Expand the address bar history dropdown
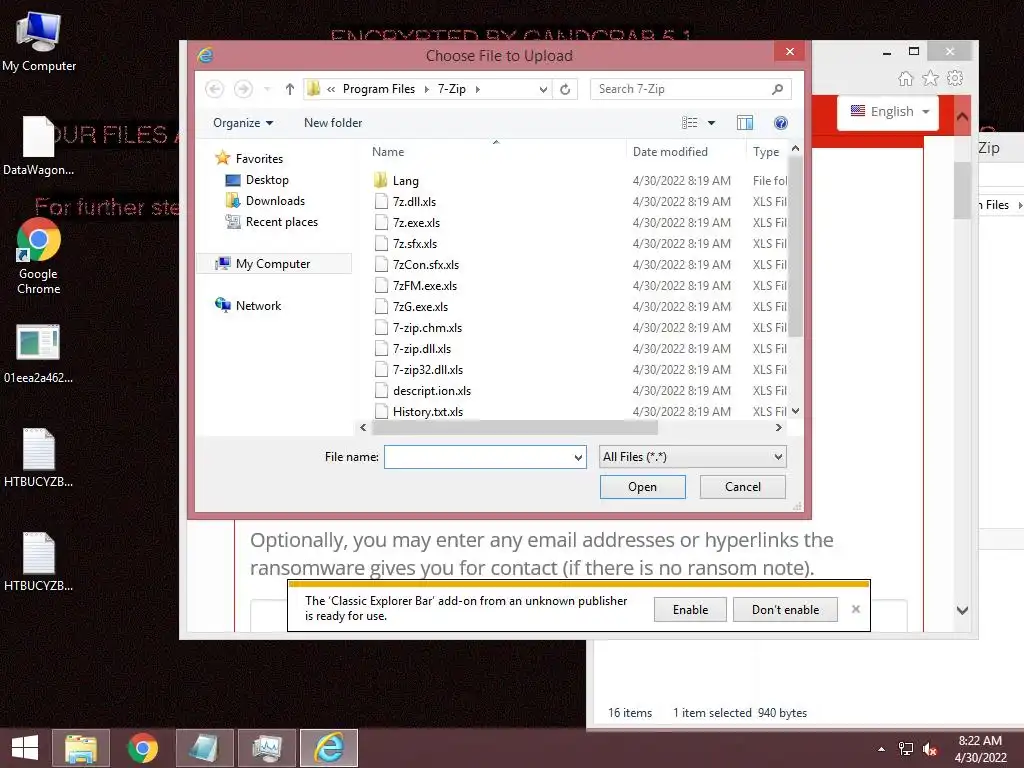 pyautogui.click(x=543, y=89)
